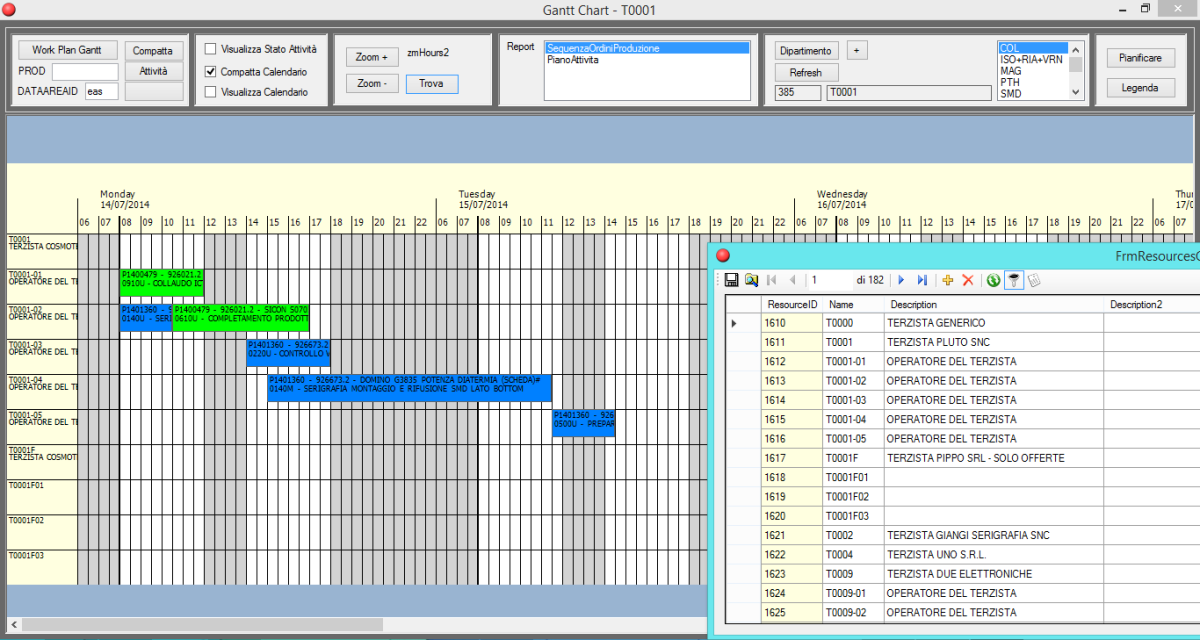Click the field showing 385
This screenshot has width=1200, height=640.
pos(798,93)
